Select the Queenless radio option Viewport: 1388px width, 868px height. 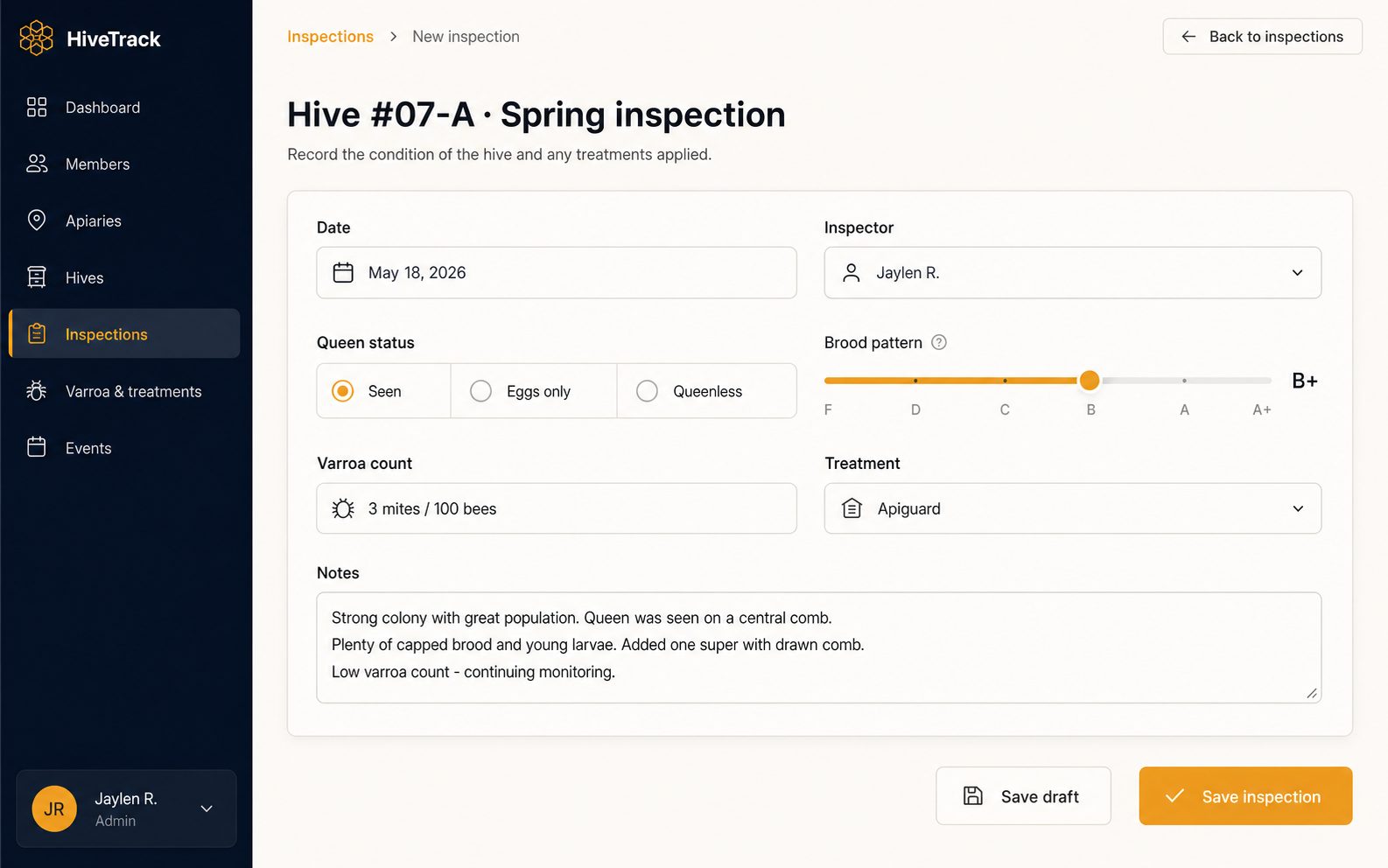[647, 391]
